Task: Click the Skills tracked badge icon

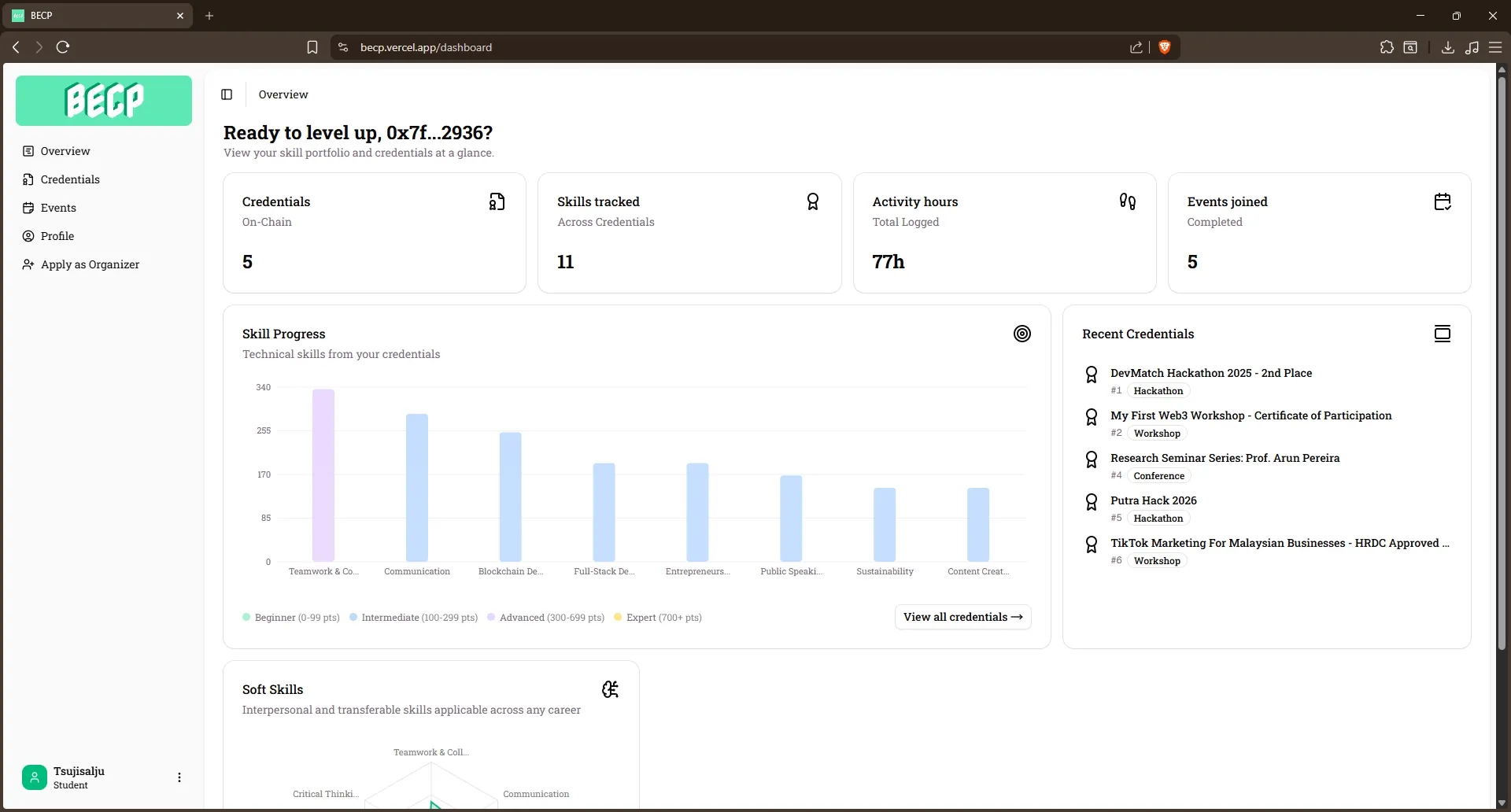Action: click(812, 201)
